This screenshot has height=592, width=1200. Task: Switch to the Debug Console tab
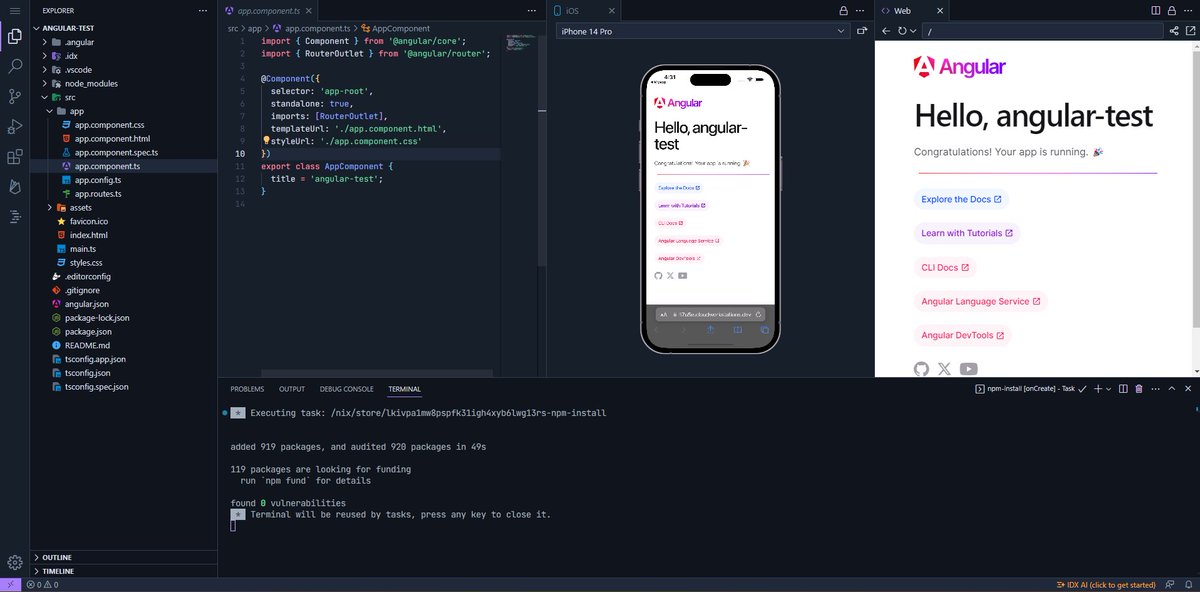tap(347, 389)
